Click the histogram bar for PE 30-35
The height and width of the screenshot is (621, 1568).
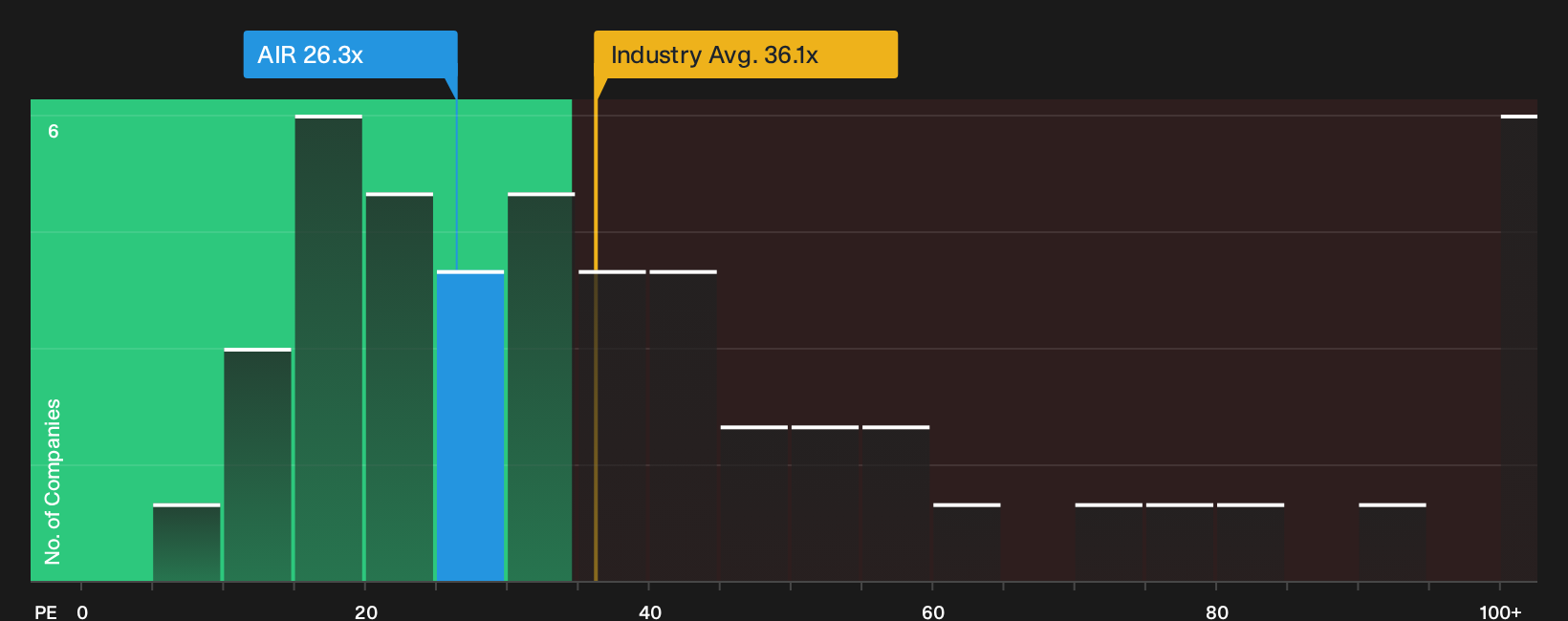point(541,387)
